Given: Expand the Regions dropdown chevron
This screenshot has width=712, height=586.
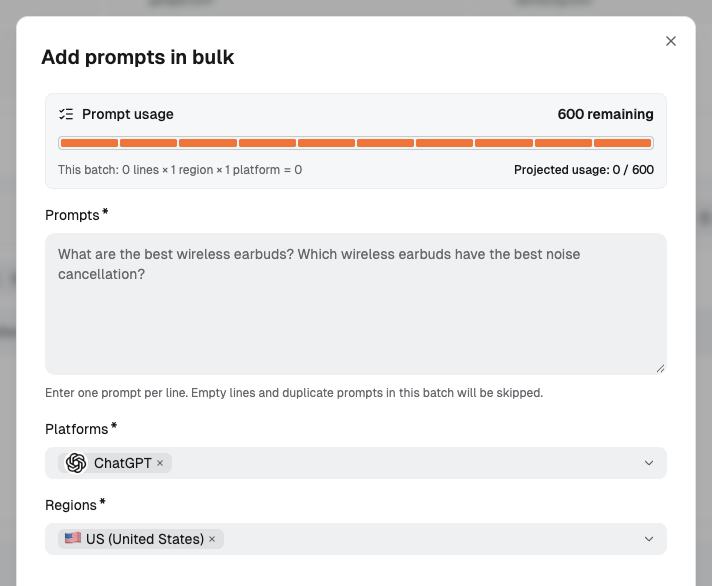Looking at the screenshot, I should (x=649, y=539).
